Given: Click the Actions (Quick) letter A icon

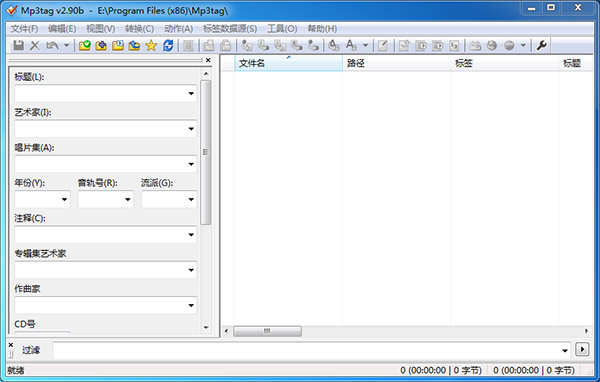Looking at the screenshot, I should click(351, 46).
